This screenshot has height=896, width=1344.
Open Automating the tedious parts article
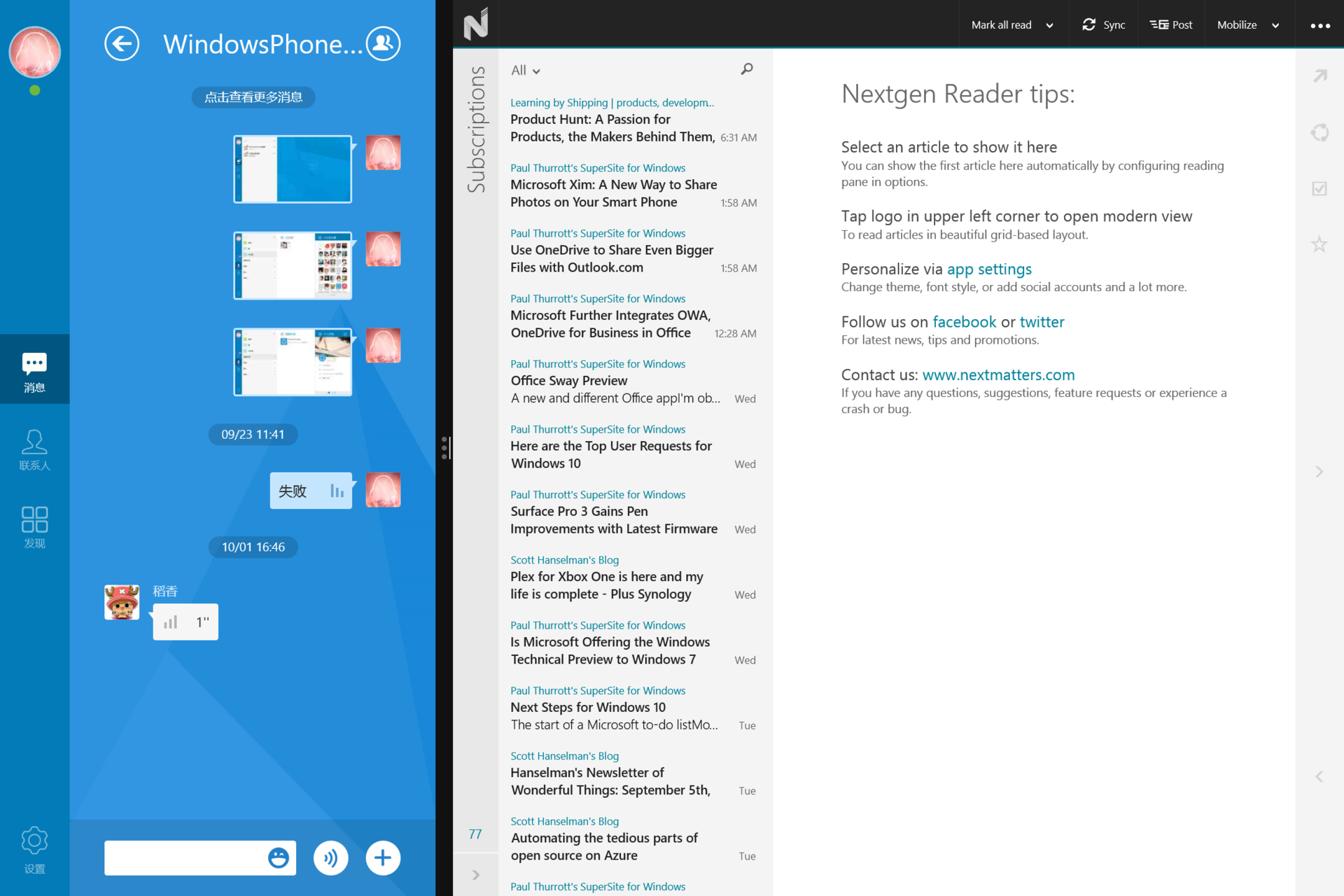[x=633, y=839]
